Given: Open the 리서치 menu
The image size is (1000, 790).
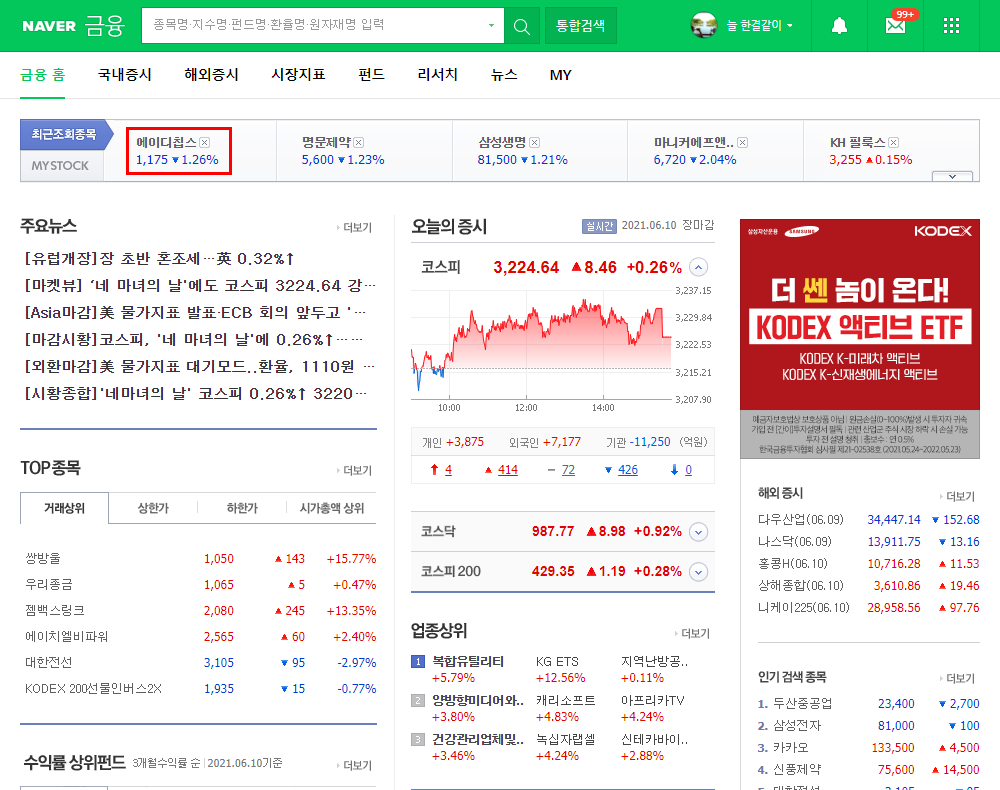Looking at the screenshot, I should tap(438, 75).
